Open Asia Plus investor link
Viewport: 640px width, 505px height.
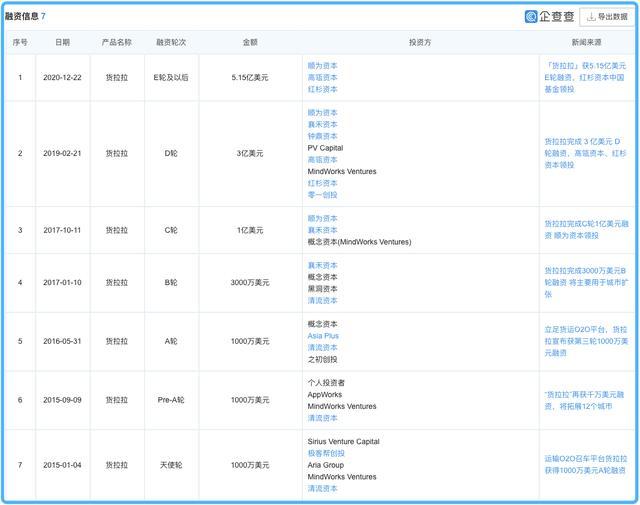323,336
